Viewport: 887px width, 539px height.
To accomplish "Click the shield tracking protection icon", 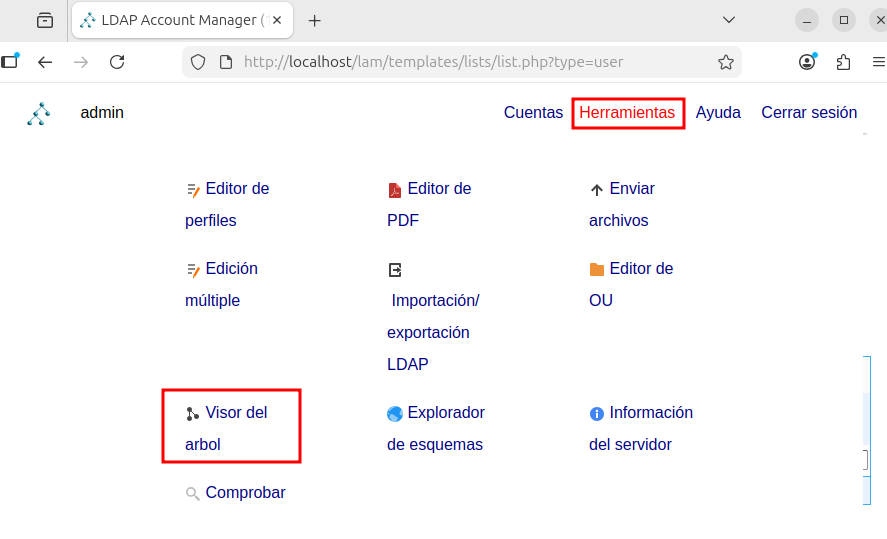I will click(x=198, y=62).
